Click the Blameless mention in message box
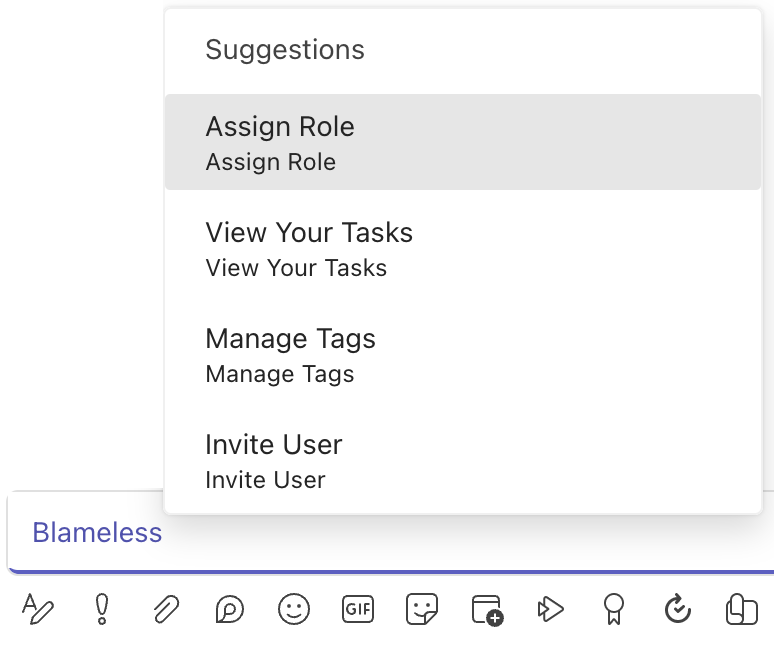 click(x=97, y=533)
